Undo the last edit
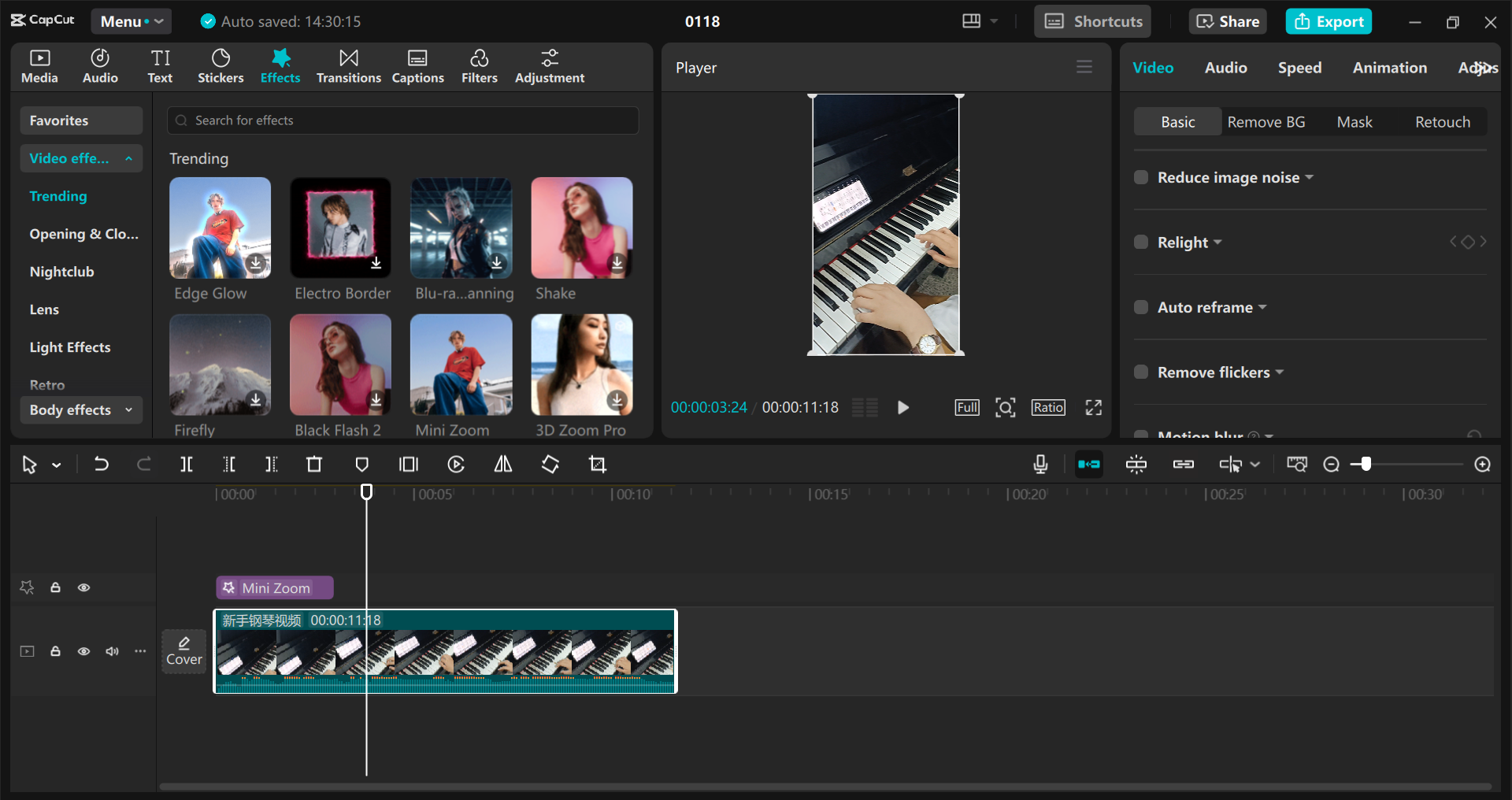1512x800 pixels. click(102, 465)
